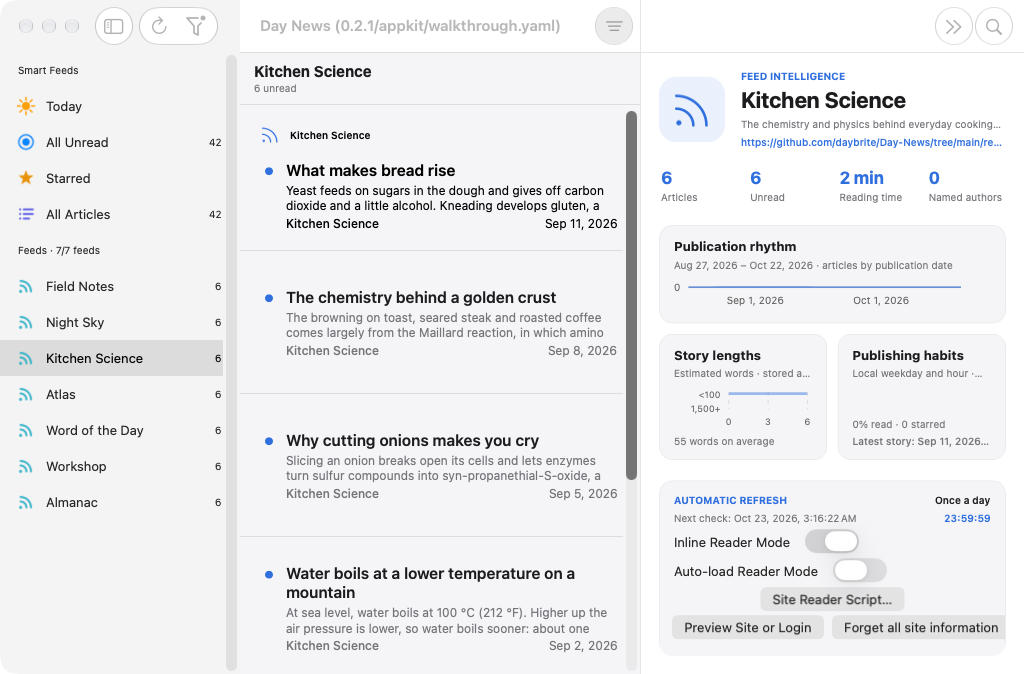Image resolution: width=1024 pixels, height=674 pixels.
Task: Click the Feeds 7/7 feeds header
Action: coord(59,250)
